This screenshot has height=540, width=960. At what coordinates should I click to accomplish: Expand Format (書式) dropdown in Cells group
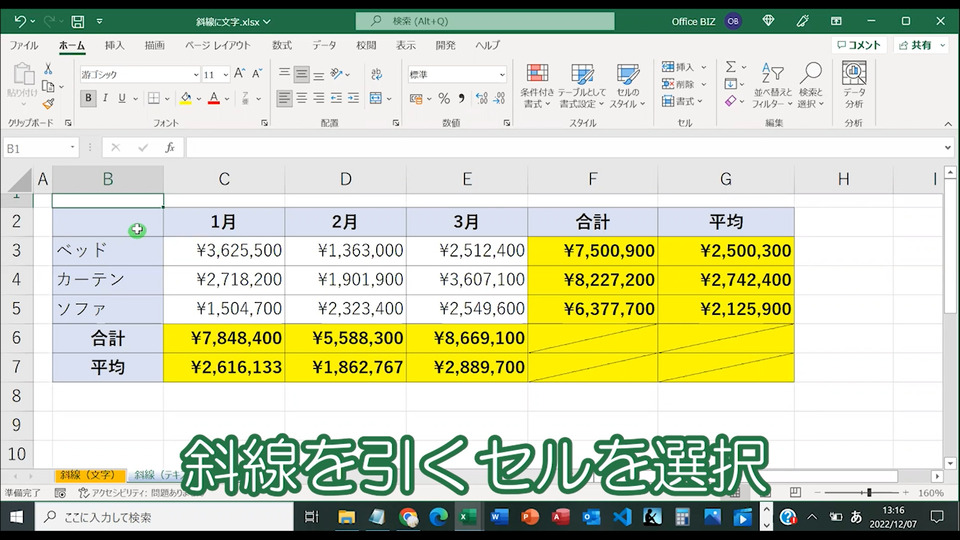tap(700, 101)
